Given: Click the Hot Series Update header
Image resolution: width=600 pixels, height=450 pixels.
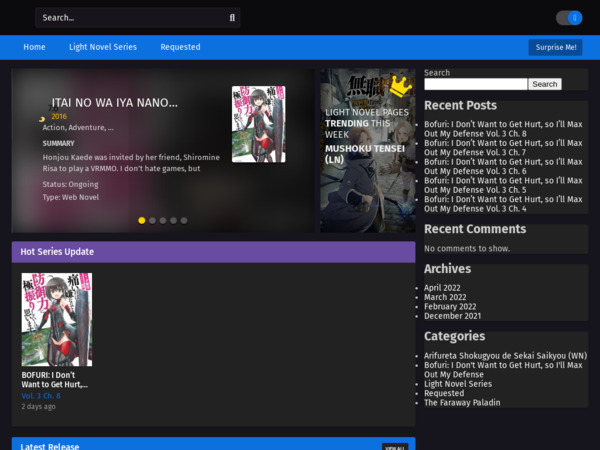Looking at the screenshot, I should coord(214,252).
